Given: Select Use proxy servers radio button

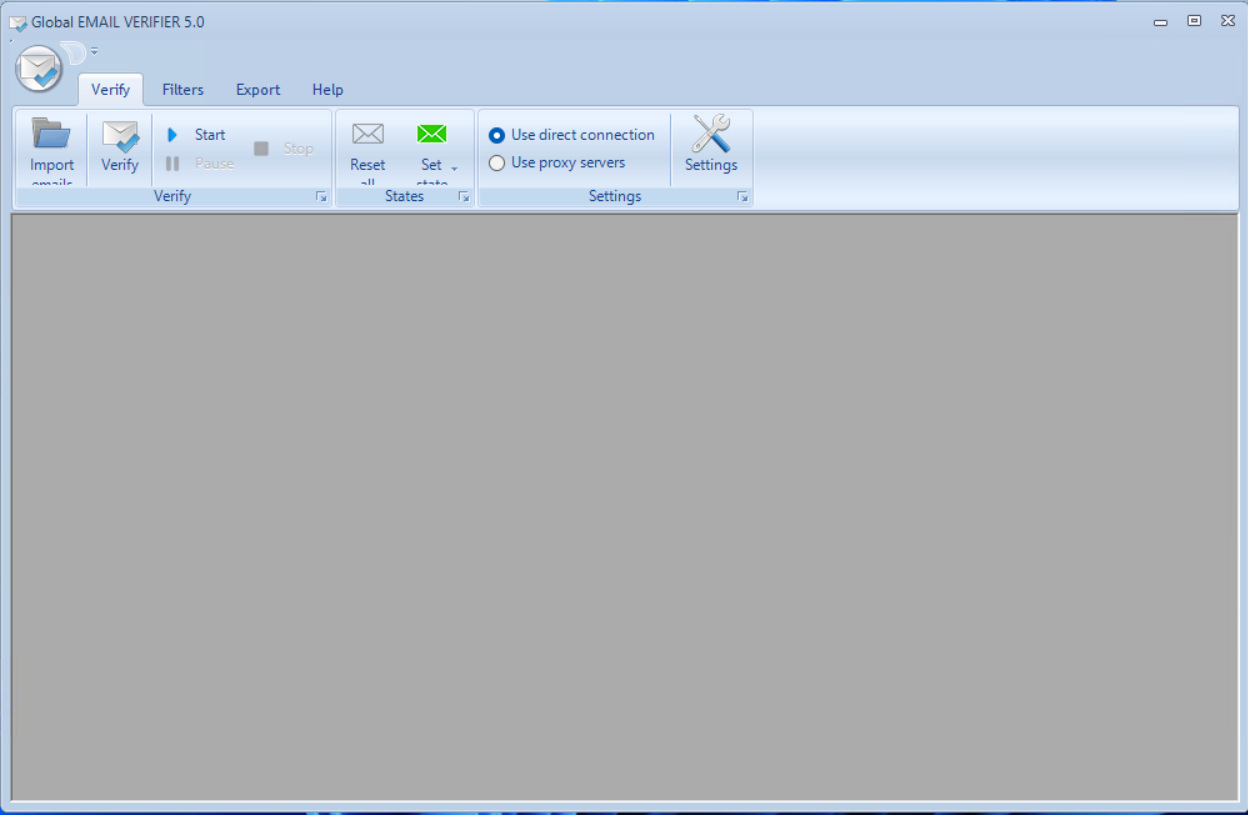Looking at the screenshot, I should click(497, 163).
